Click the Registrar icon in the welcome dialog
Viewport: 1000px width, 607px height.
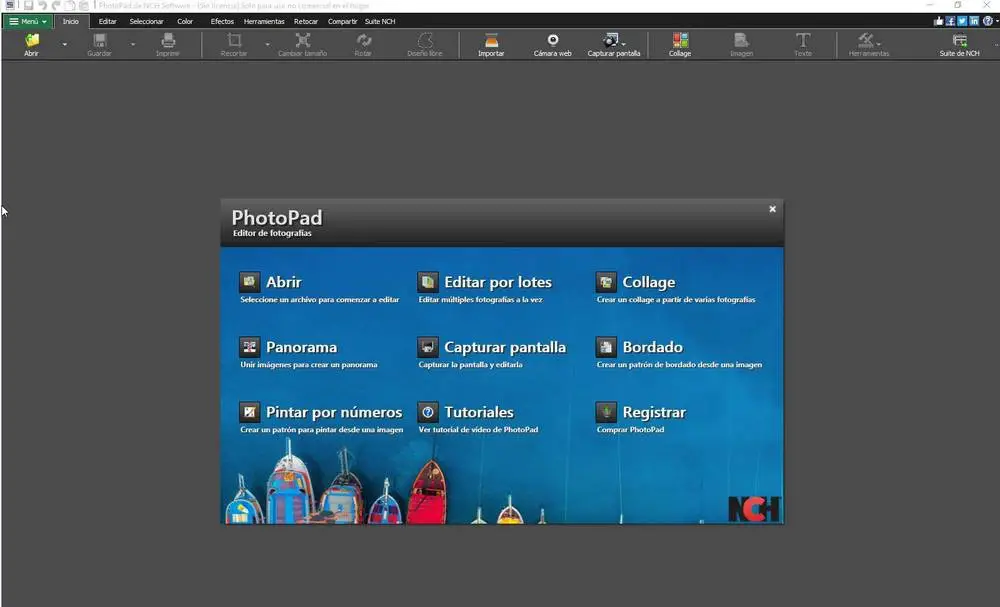pos(606,412)
